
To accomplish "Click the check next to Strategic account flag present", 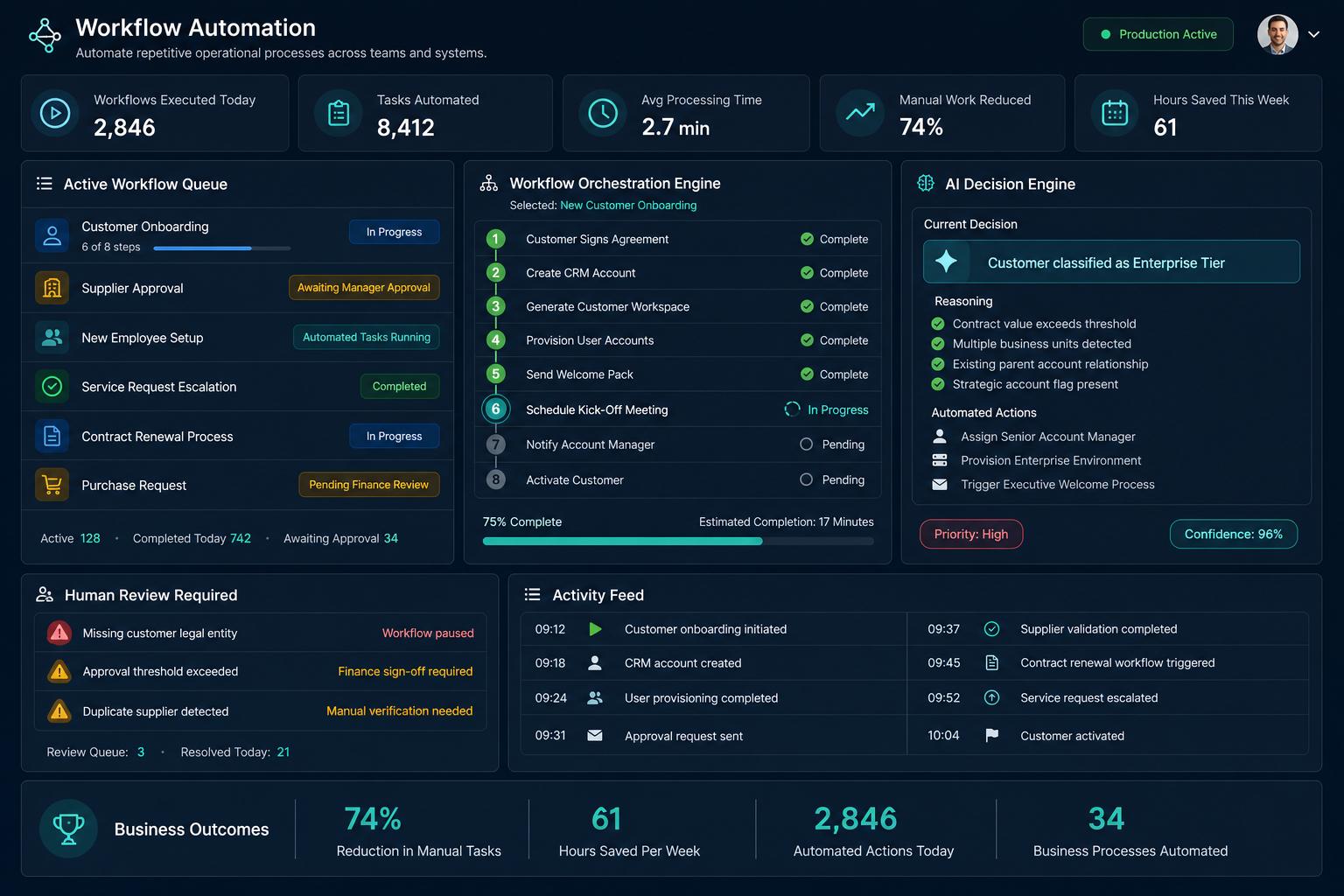I will [x=938, y=384].
